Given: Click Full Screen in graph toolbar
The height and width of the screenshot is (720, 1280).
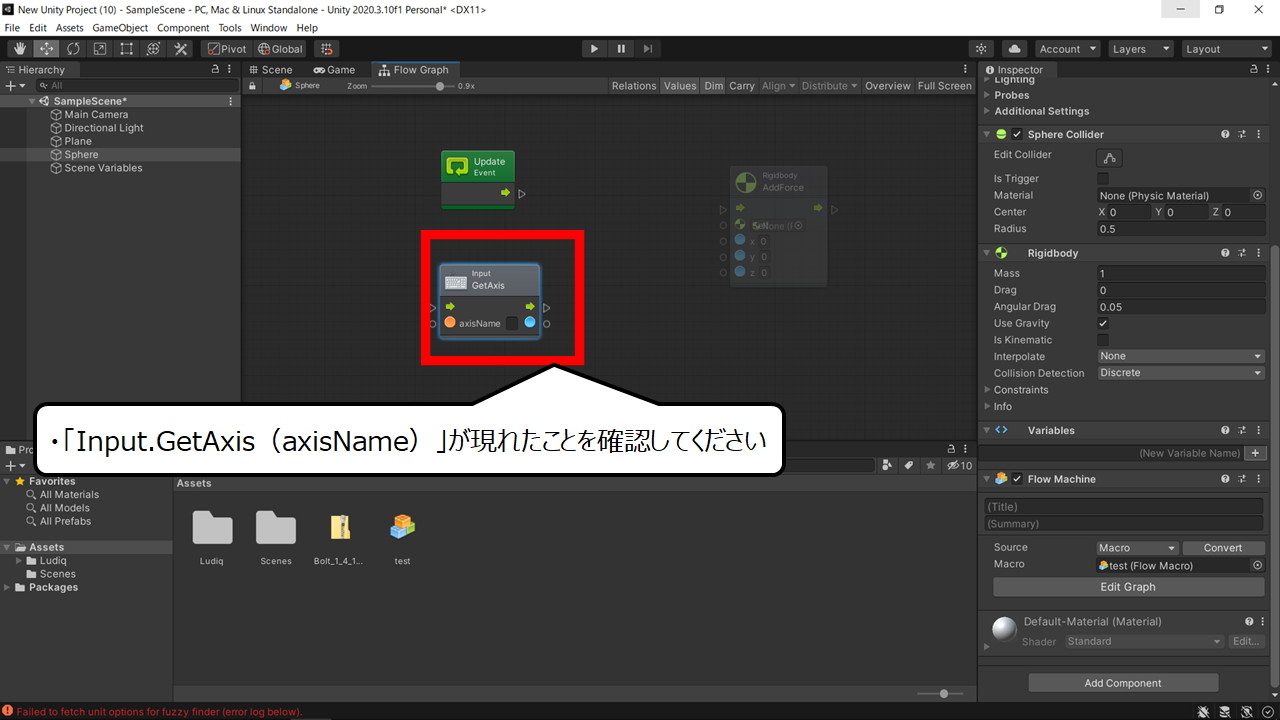Looking at the screenshot, I should click(945, 86).
